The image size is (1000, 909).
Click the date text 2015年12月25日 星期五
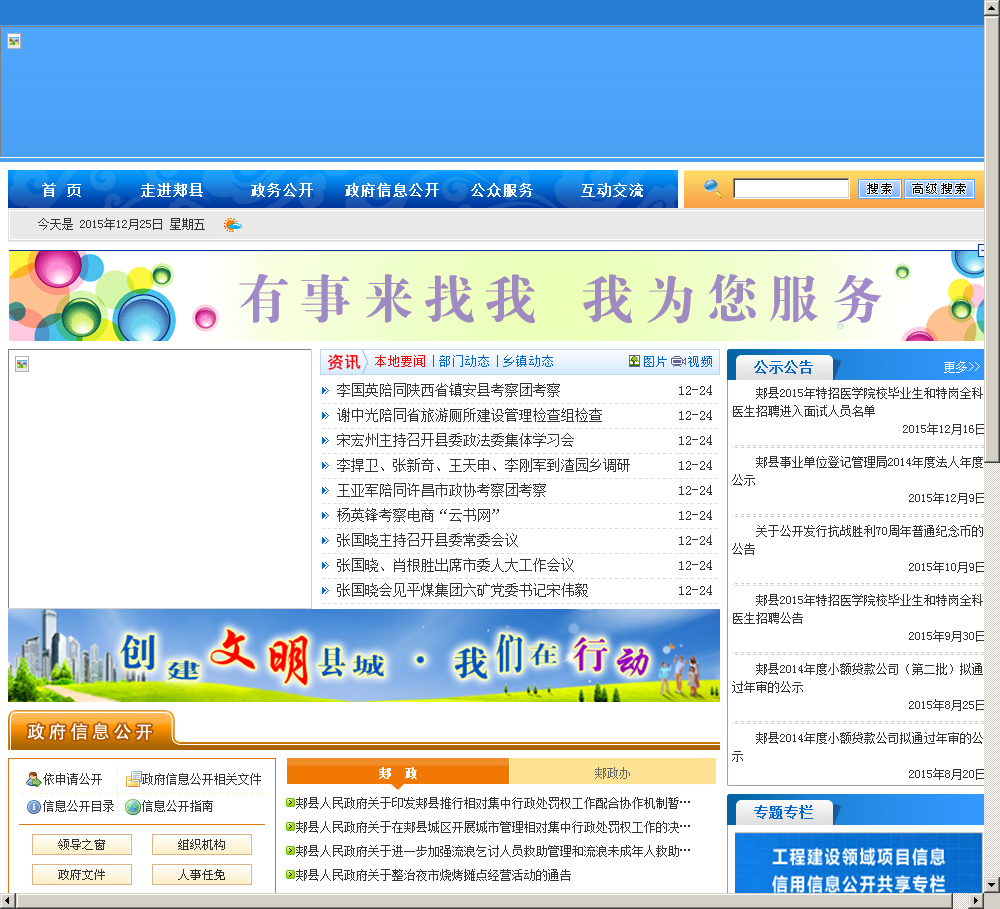(142, 225)
